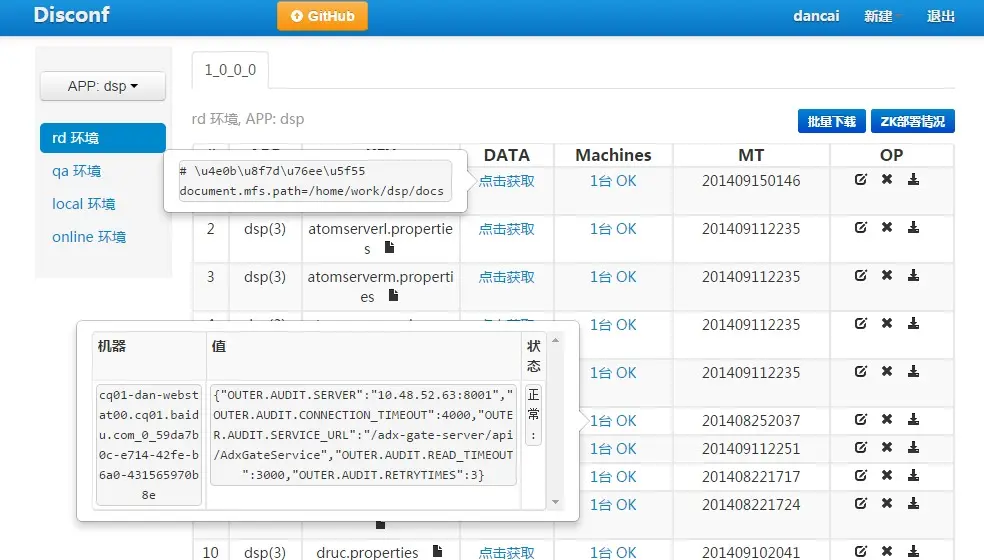Select the cq01-dan-webstat00 machine name
The width and height of the screenshot is (984, 560).
point(149,445)
